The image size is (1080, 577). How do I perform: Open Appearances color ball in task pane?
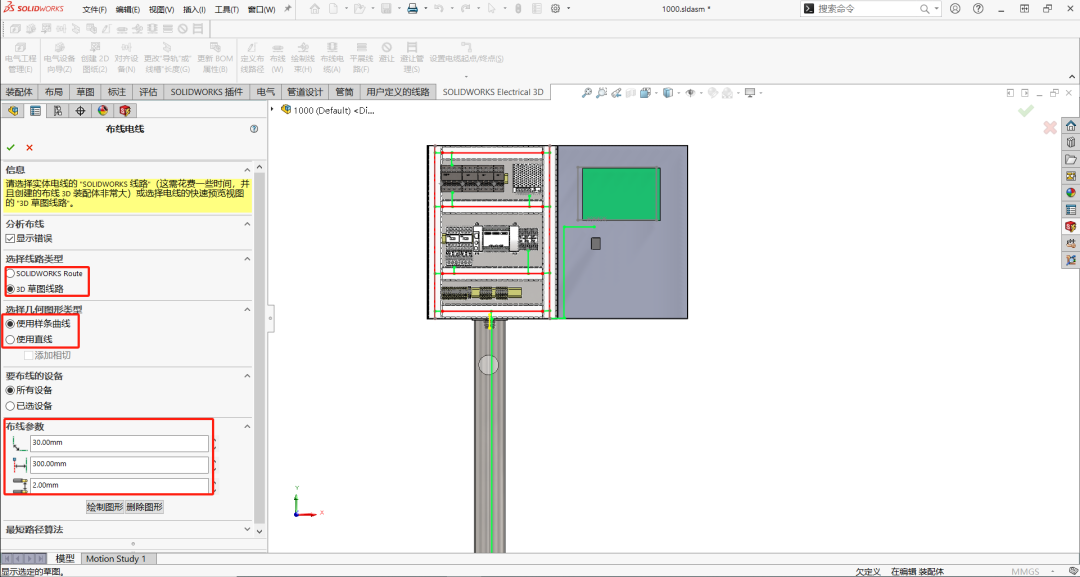(1070, 193)
